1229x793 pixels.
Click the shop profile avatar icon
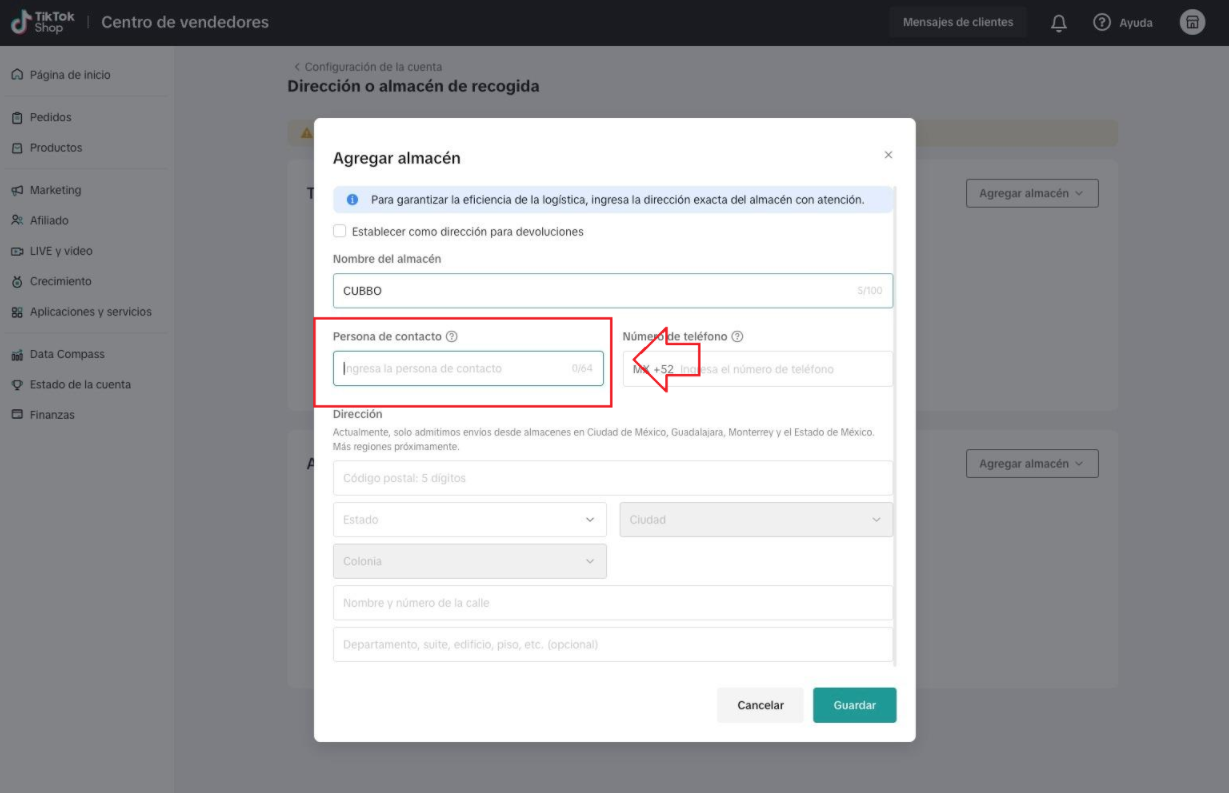[1192, 22]
